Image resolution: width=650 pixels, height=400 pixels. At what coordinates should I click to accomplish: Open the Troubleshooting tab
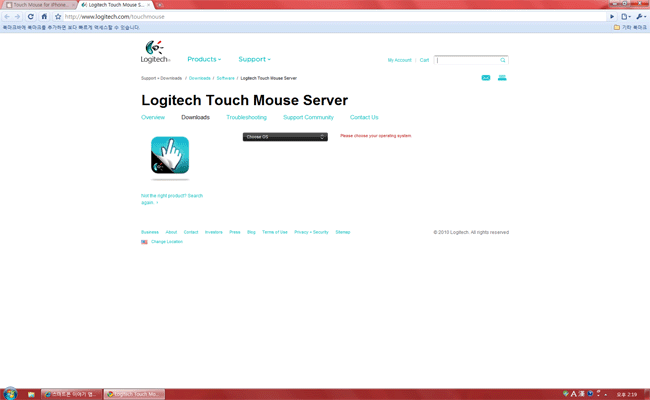tap(246, 117)
